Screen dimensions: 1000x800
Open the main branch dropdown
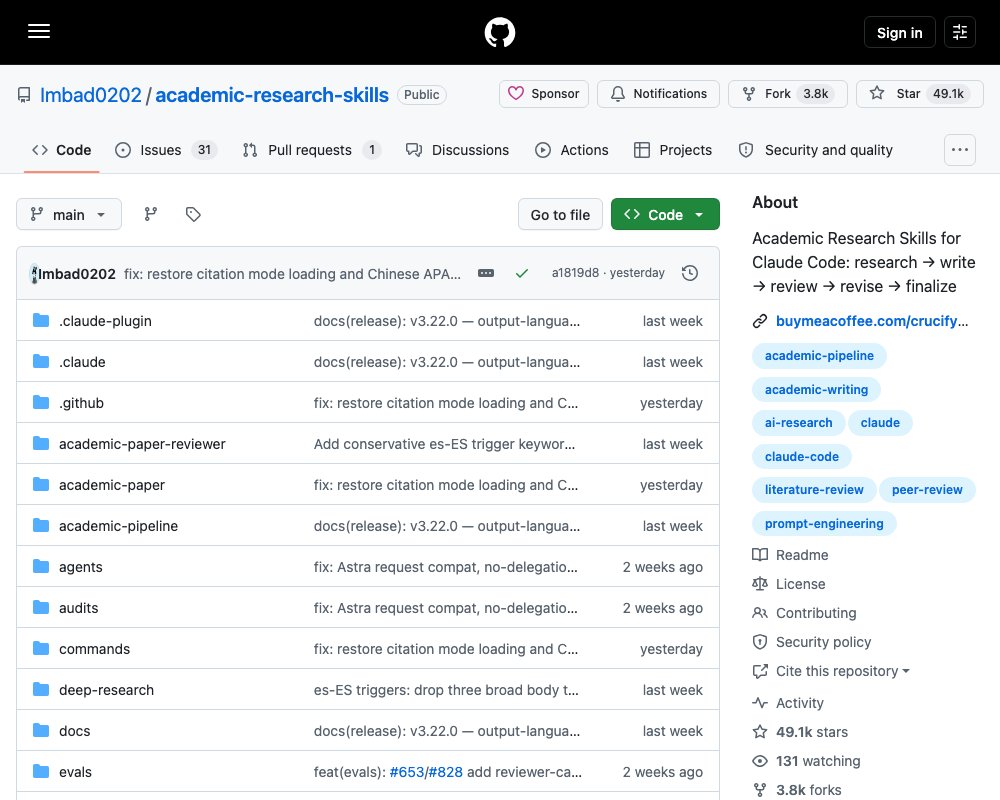click(69, 214)
